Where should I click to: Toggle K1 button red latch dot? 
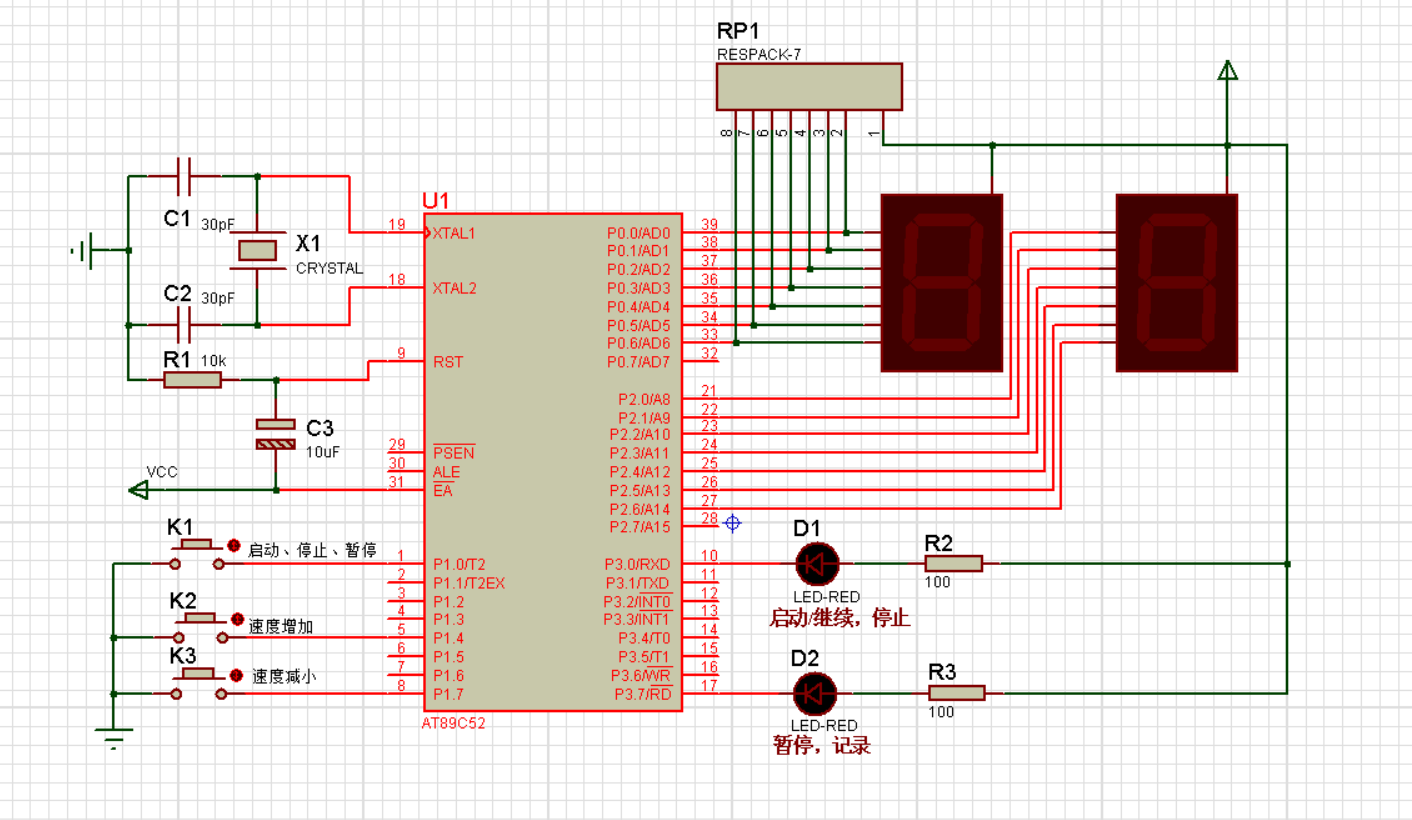tap(234, 546)
